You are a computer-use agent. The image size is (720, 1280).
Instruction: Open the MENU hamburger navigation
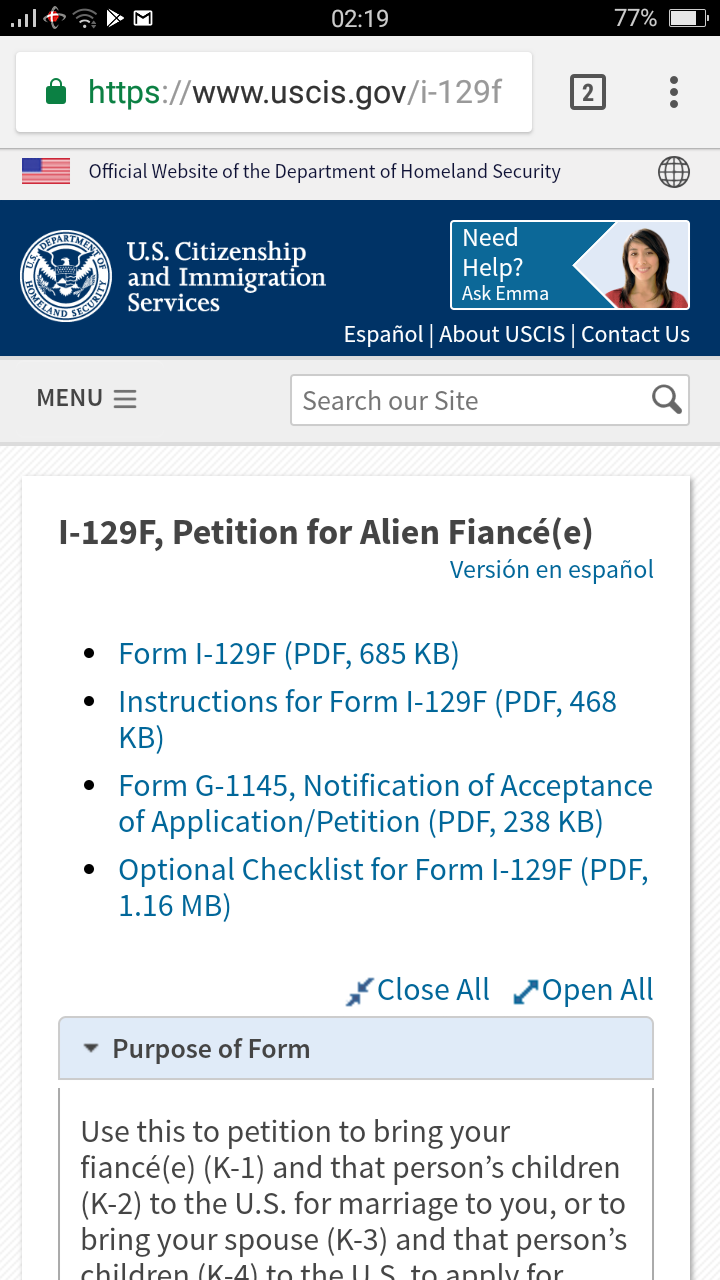coord(86,398)
